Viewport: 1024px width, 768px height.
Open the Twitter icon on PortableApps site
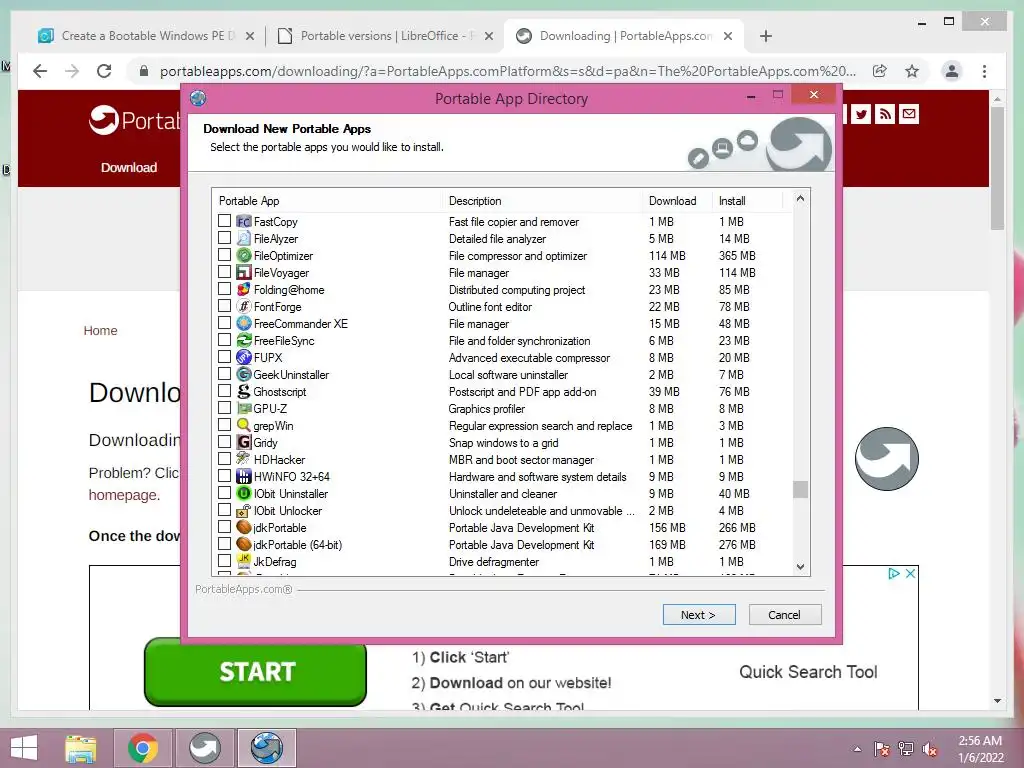pos(861,114)
